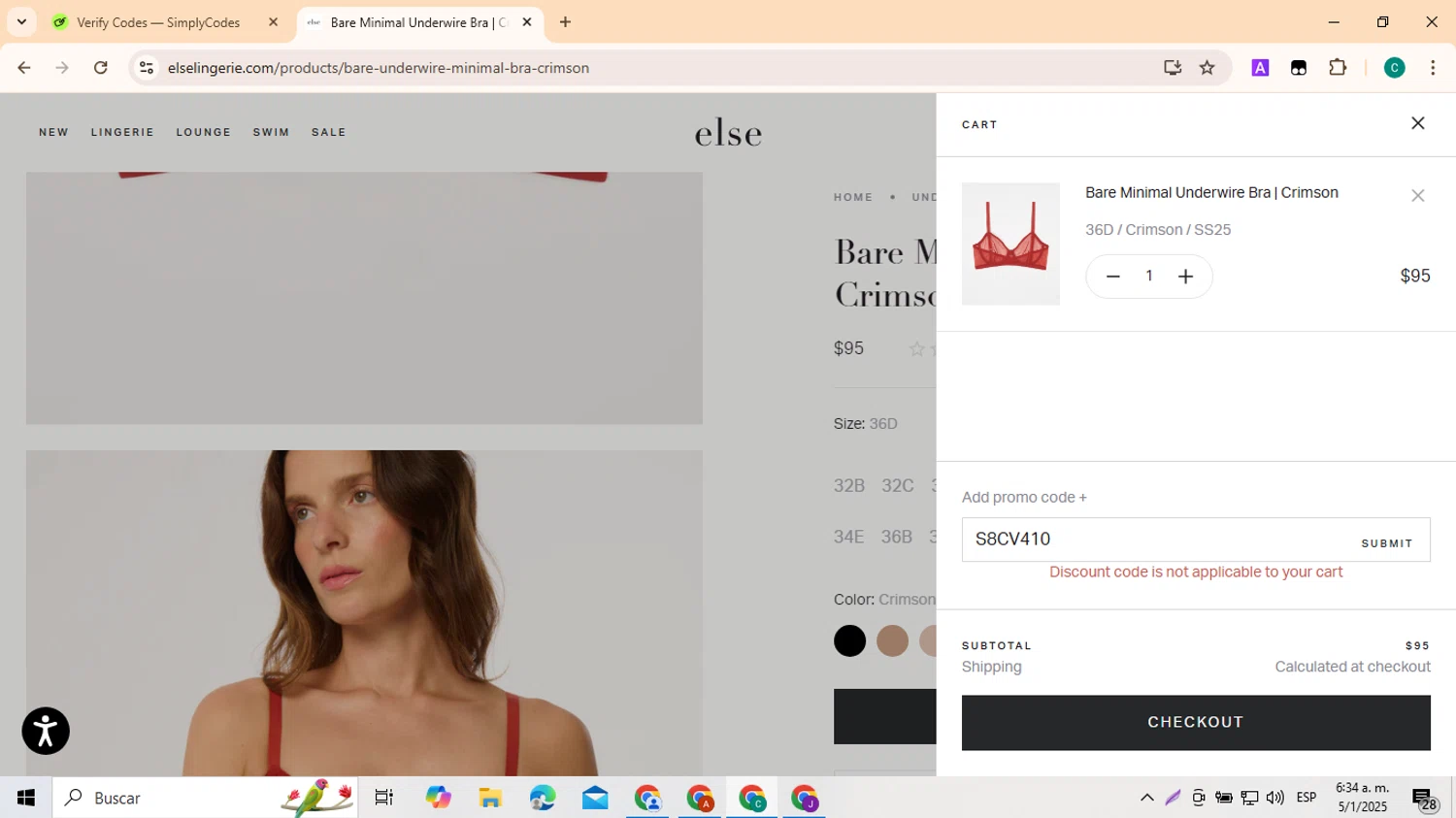The image size is (1456, 818).
Task: Decrease bra quantity with minus button
Action: tap(1112, 277)
